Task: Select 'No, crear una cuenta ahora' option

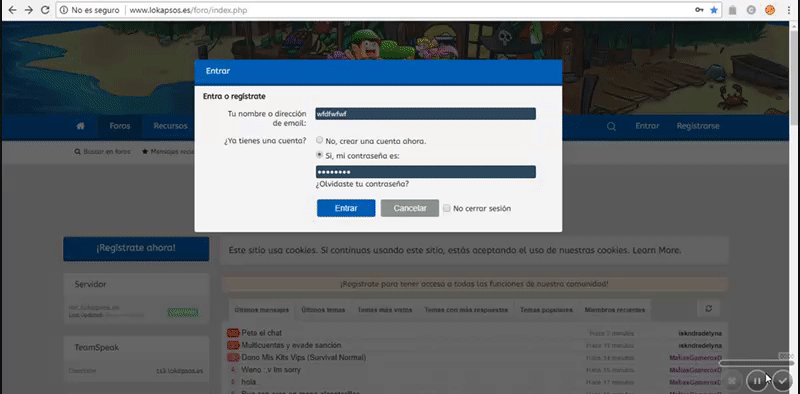Action: tap(319, 140)
